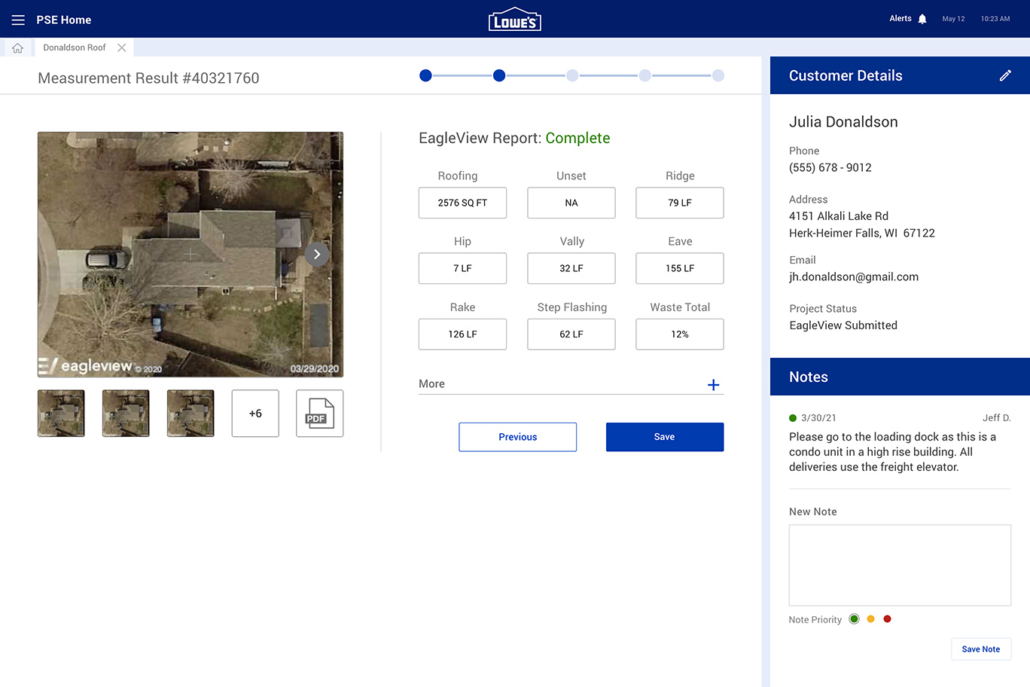Screen dimensions: 1030x687
Task: Select the first aerial thumbnail
Action: [x=61, y=413]
